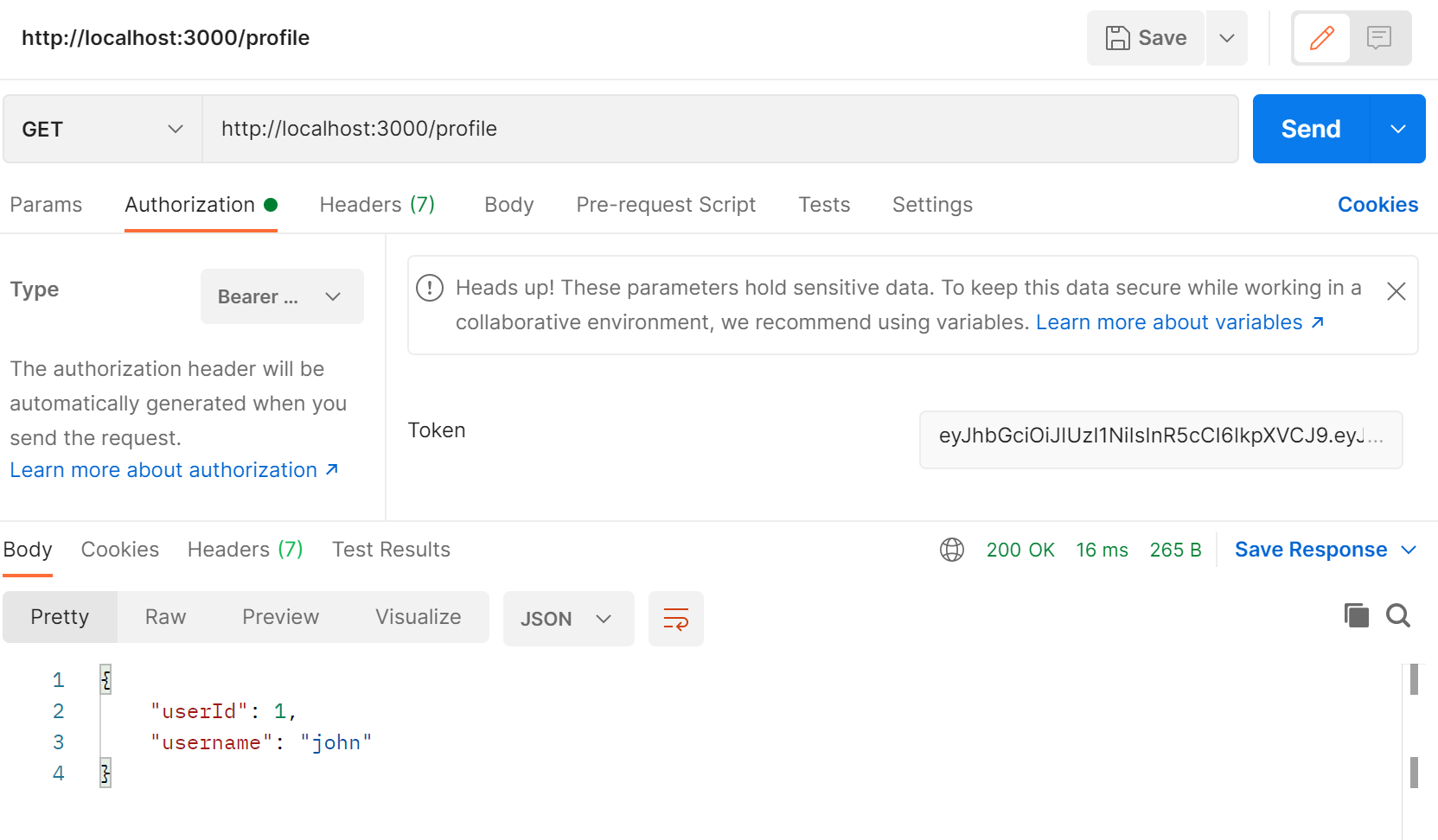Click the network globe icon

click(x=952, y=550)
